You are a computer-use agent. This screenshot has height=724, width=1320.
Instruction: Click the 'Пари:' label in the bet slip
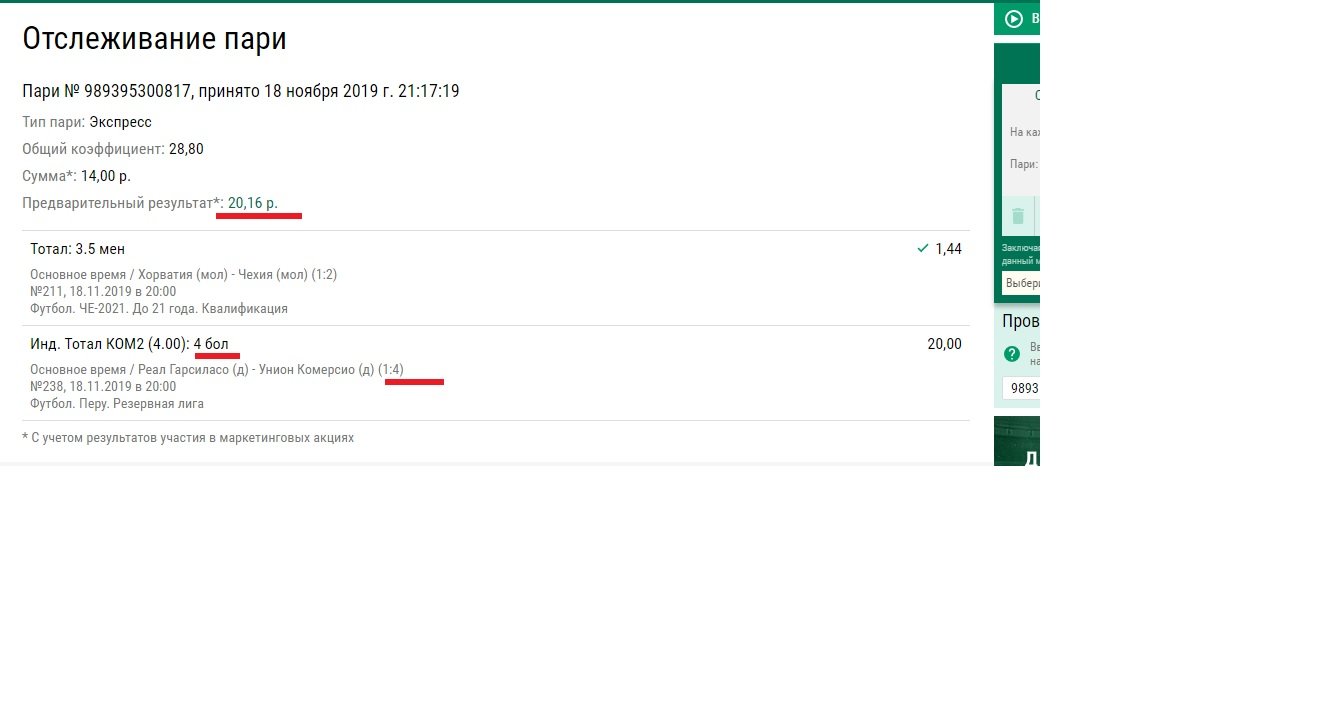1023,164
